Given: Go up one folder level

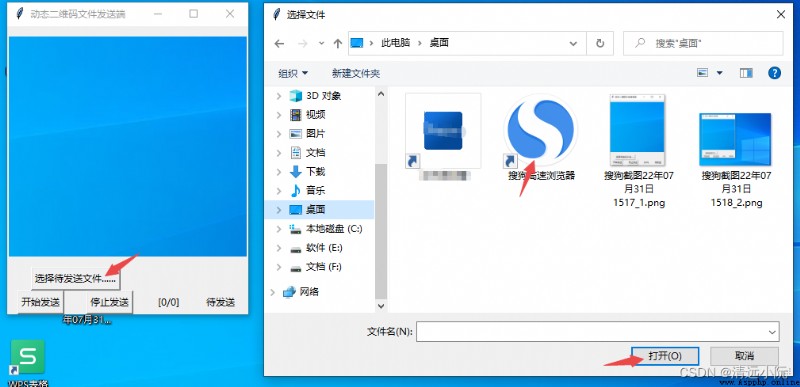Looking at the screenshot, I should [x=337, y=43].
